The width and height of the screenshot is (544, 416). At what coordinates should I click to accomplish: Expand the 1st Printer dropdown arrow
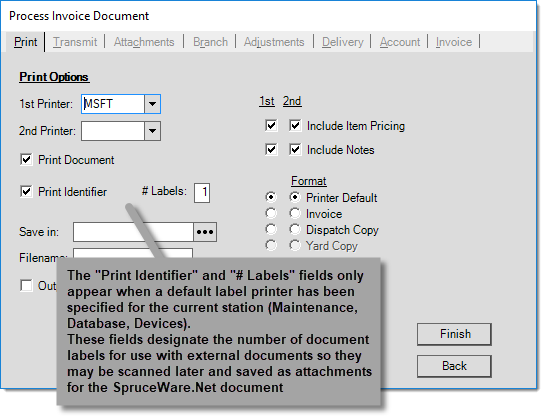click(x=152, y=104)
